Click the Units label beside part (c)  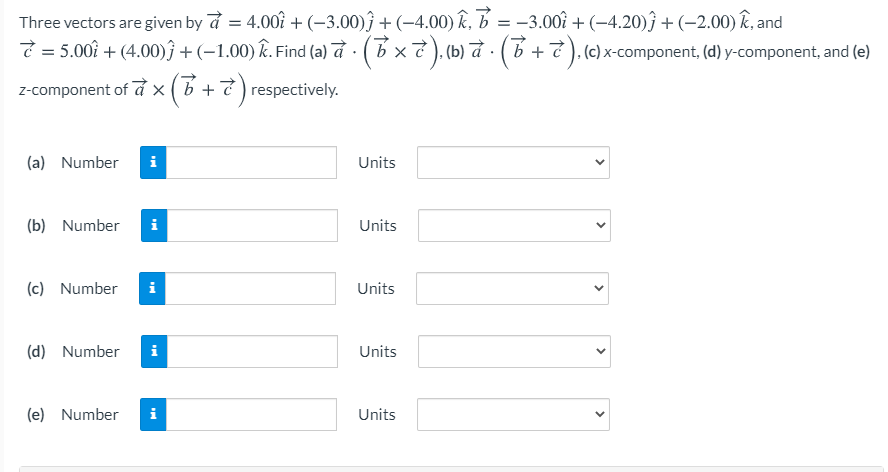(375, 288)
